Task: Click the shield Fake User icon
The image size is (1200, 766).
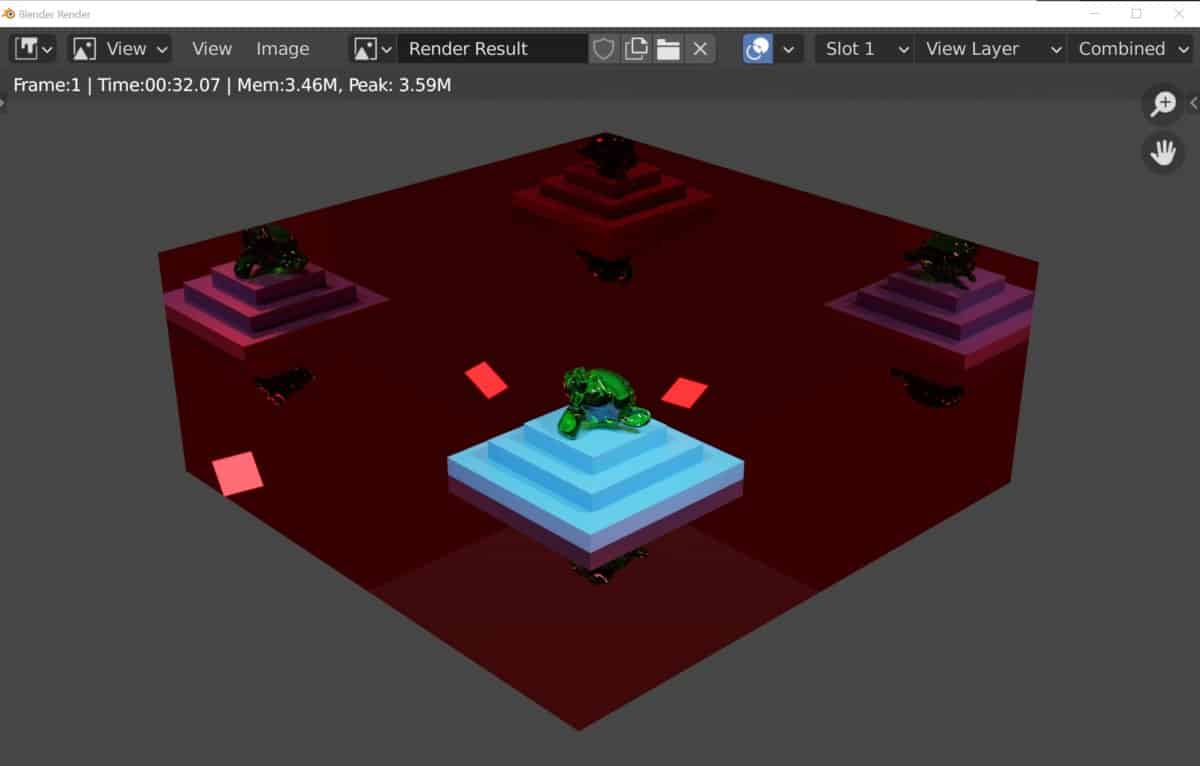Action: [x=603, y=48]
